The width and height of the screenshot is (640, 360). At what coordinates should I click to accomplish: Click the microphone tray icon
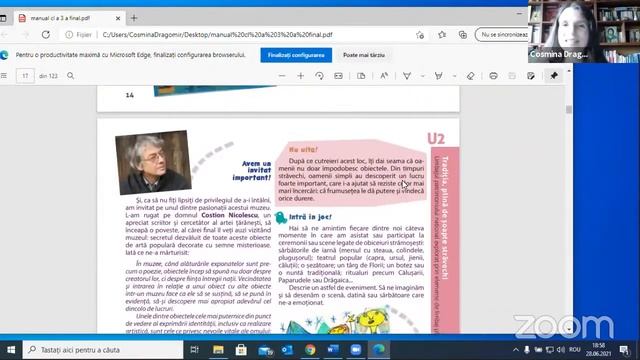coord(527,350)
